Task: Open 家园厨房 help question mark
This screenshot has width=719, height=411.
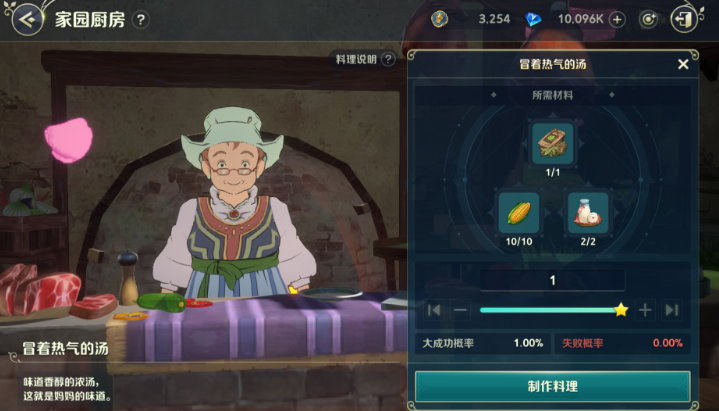Action: 141,20
